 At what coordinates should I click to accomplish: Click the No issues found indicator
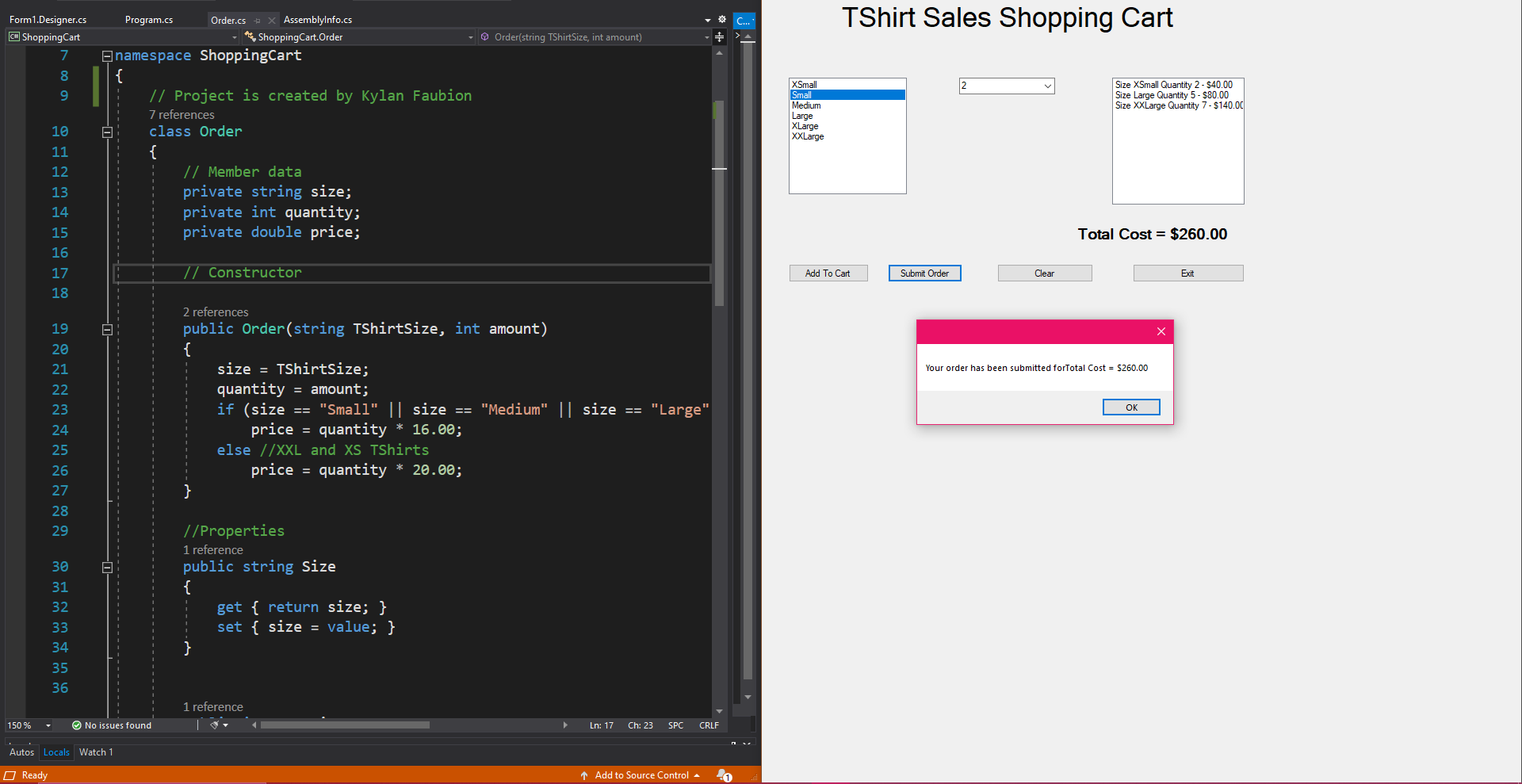click(111, 725)
